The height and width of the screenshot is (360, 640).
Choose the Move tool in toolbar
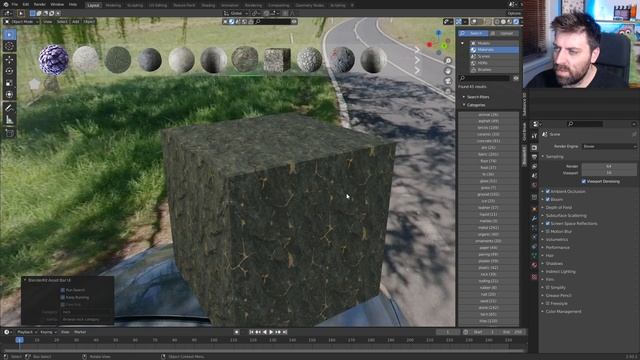pos(9,60)
